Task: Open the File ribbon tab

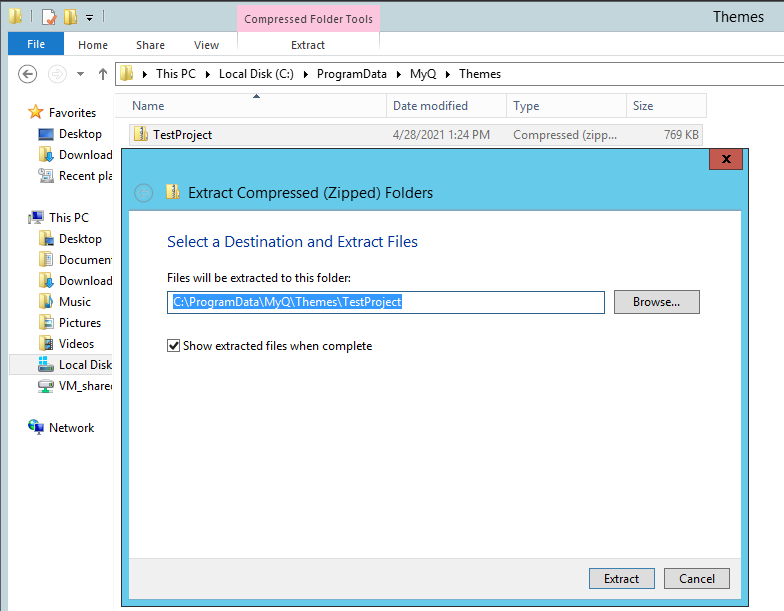Action: tap(36, 44)
